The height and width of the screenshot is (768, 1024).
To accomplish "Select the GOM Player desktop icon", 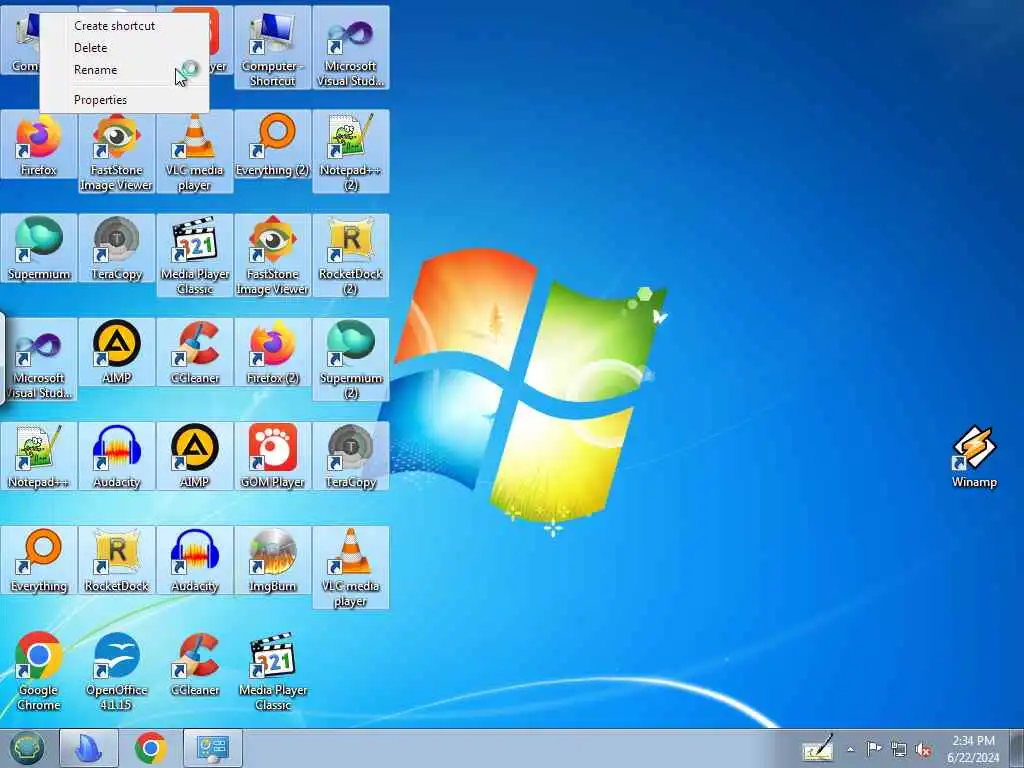I will pyautogui.click(x=272, y=456).
